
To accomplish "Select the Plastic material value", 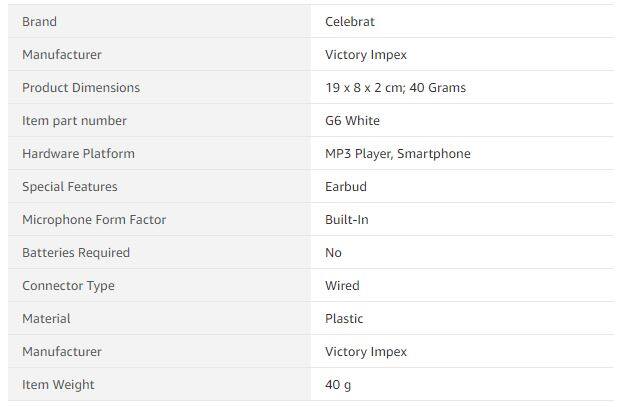I will pos(344,318).
